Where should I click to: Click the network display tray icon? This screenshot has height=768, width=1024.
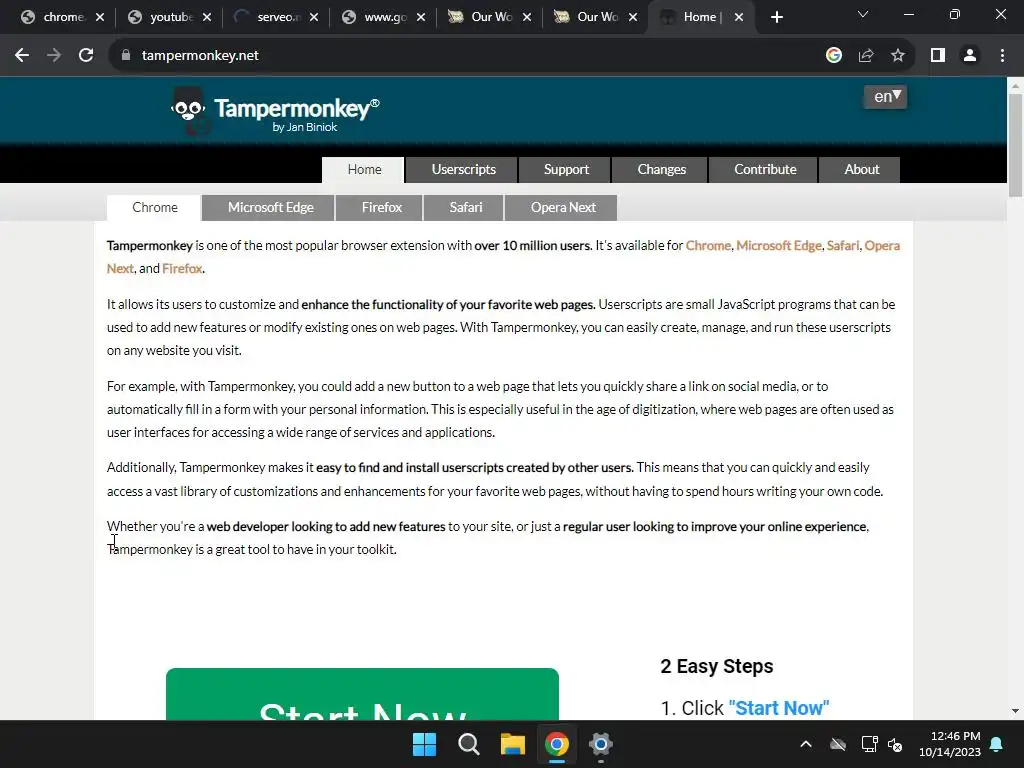click(869, 744)
